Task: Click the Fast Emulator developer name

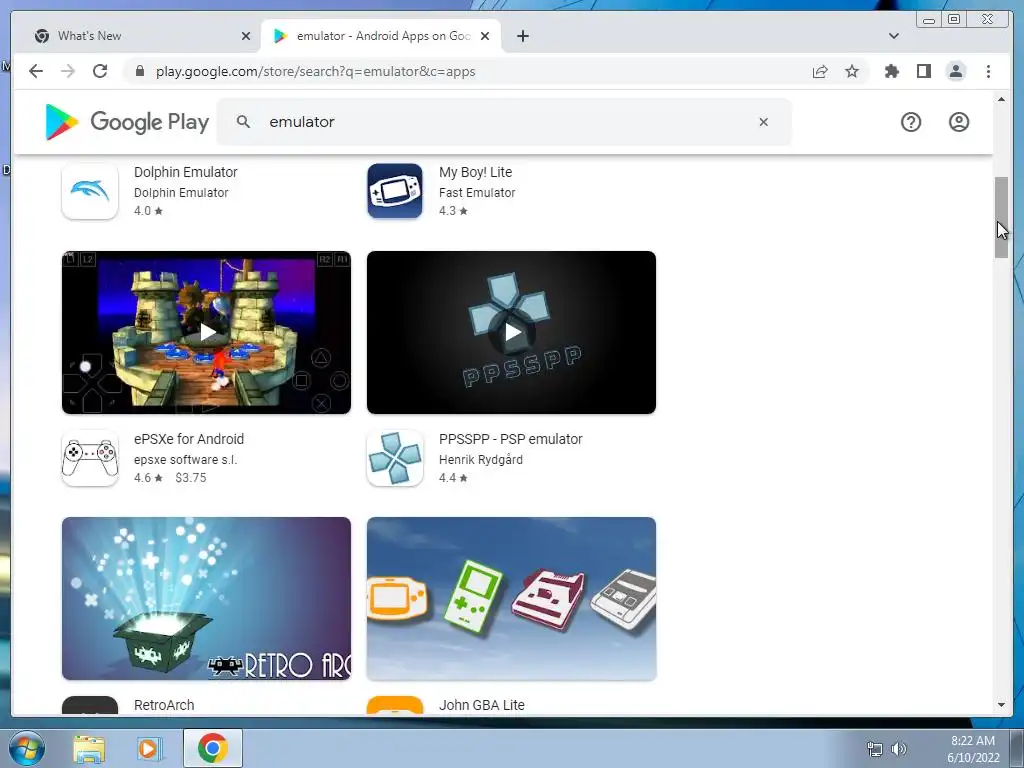Action: point(477,193)
